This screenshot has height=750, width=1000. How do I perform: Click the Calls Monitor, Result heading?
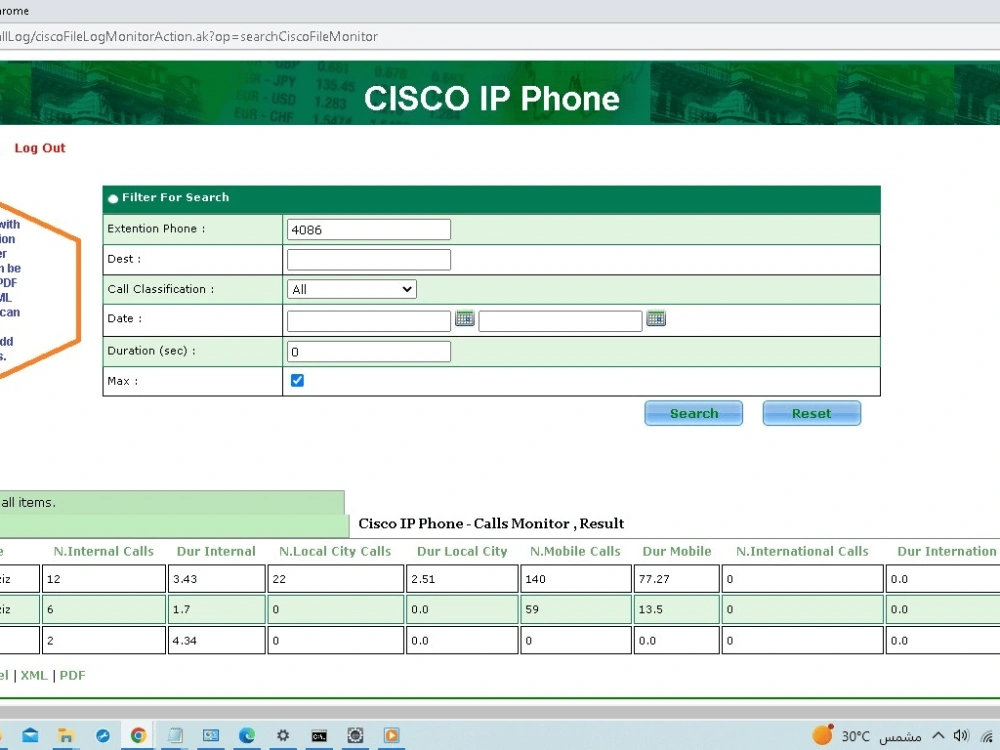491,524
